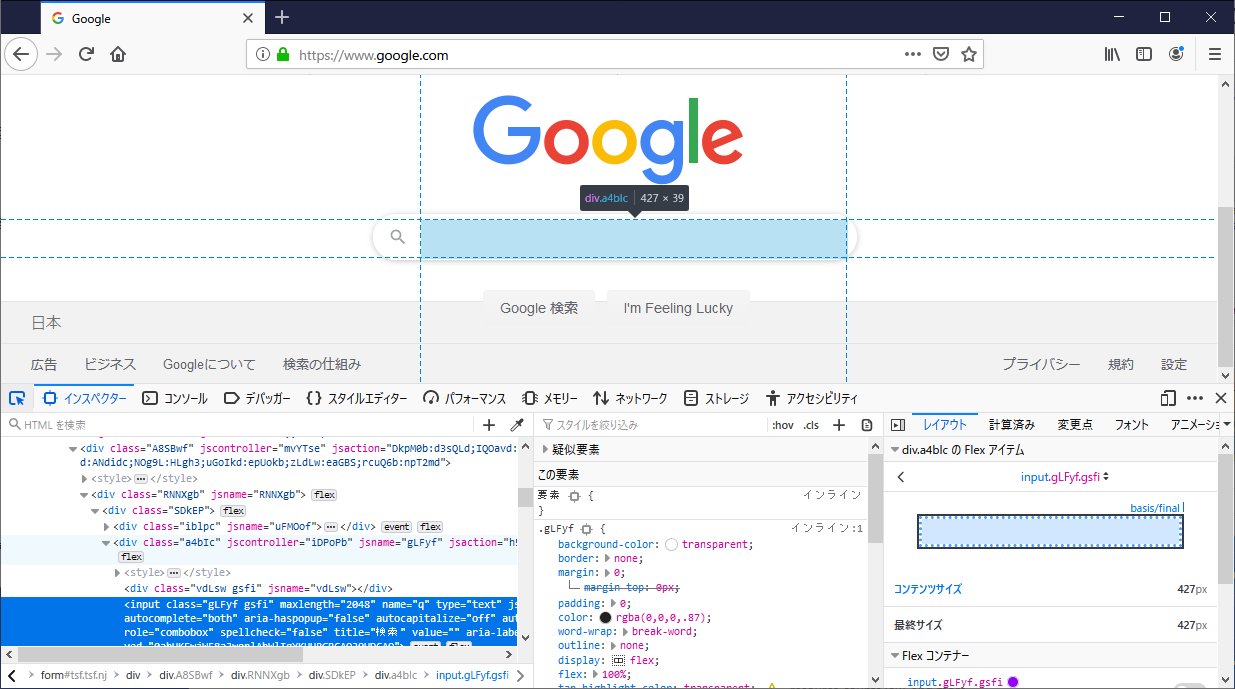Open the ネットワーク tab
Screen dimensions: 1235x689
coord(630,398)
